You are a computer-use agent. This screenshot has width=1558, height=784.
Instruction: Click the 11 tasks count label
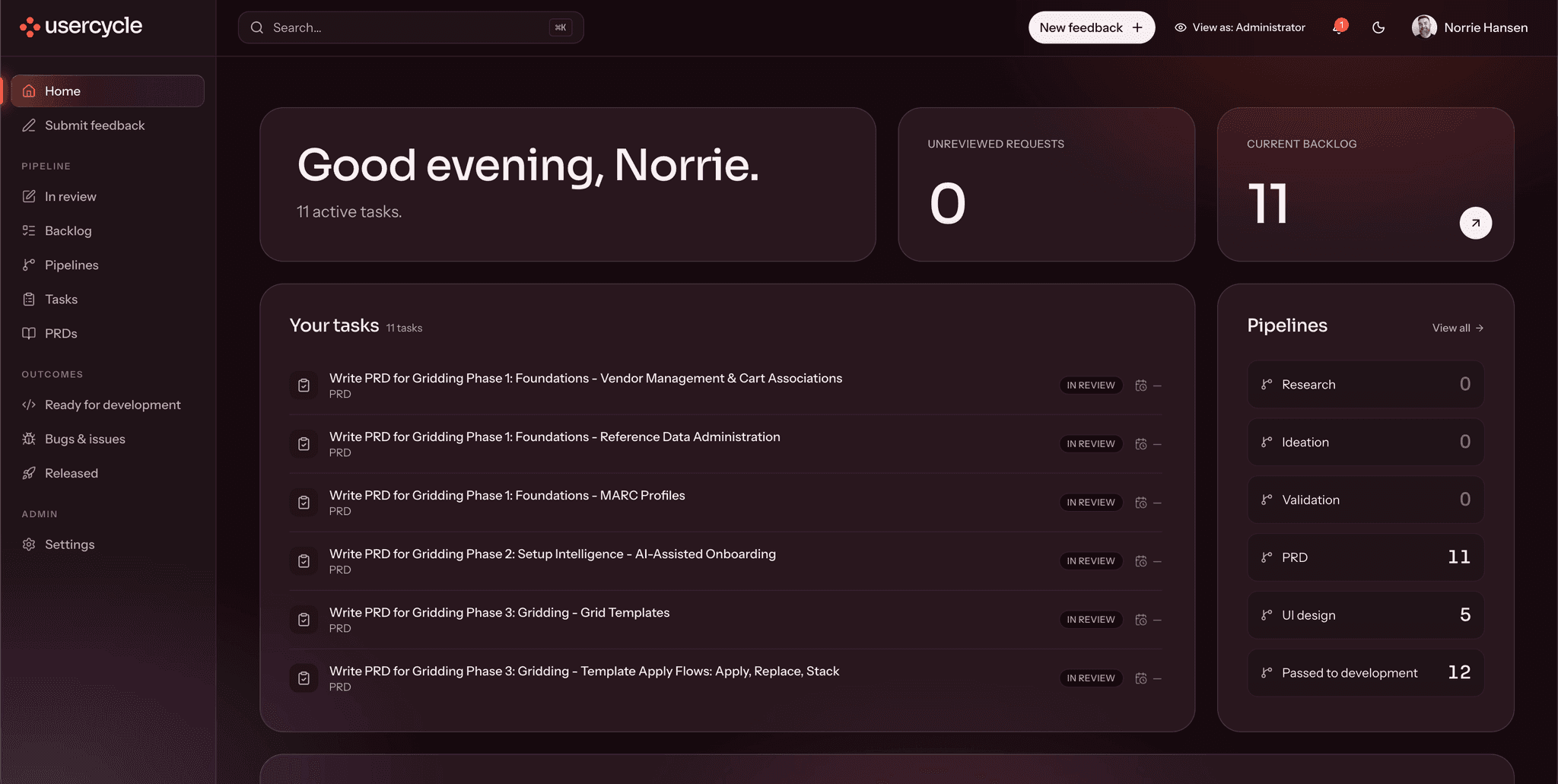coord(404,328)
